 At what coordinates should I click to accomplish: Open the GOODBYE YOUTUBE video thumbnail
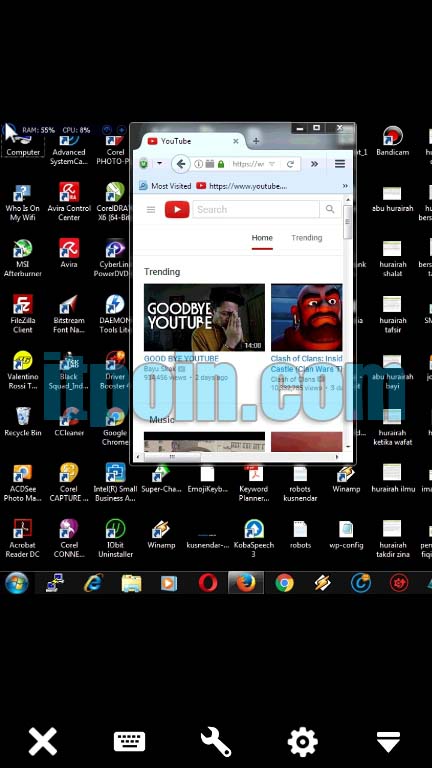204,317
